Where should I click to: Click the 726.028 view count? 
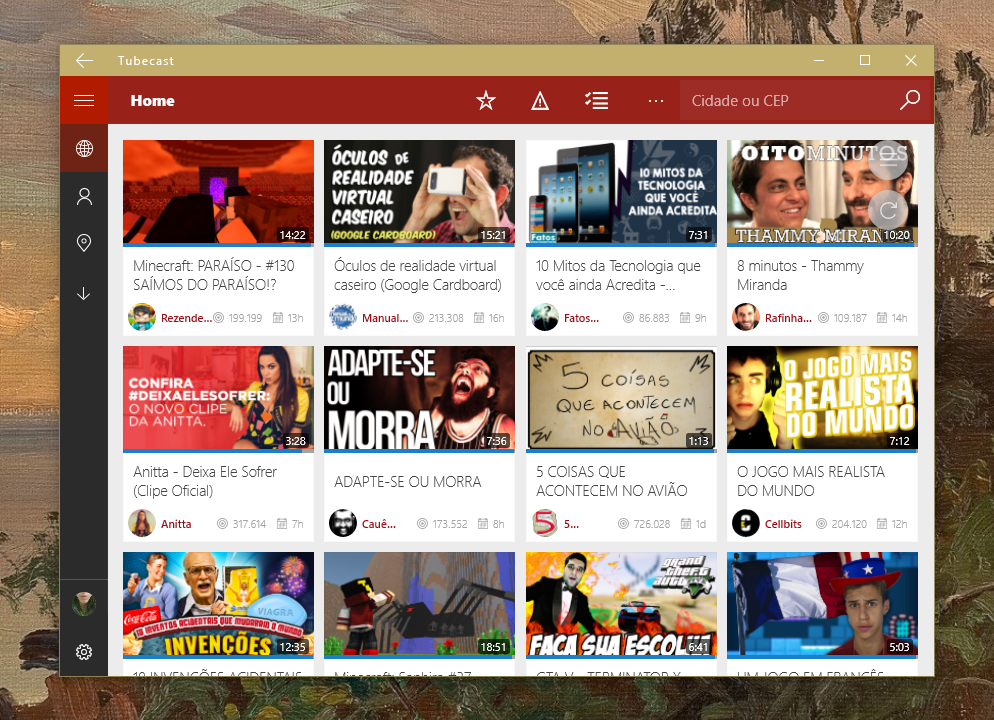pos(652,524)
